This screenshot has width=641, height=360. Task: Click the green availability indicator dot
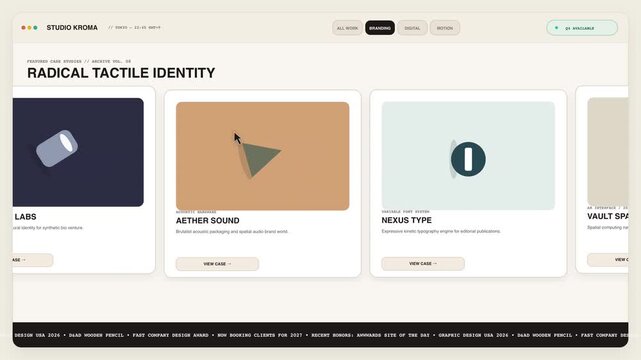pos(556,28)
